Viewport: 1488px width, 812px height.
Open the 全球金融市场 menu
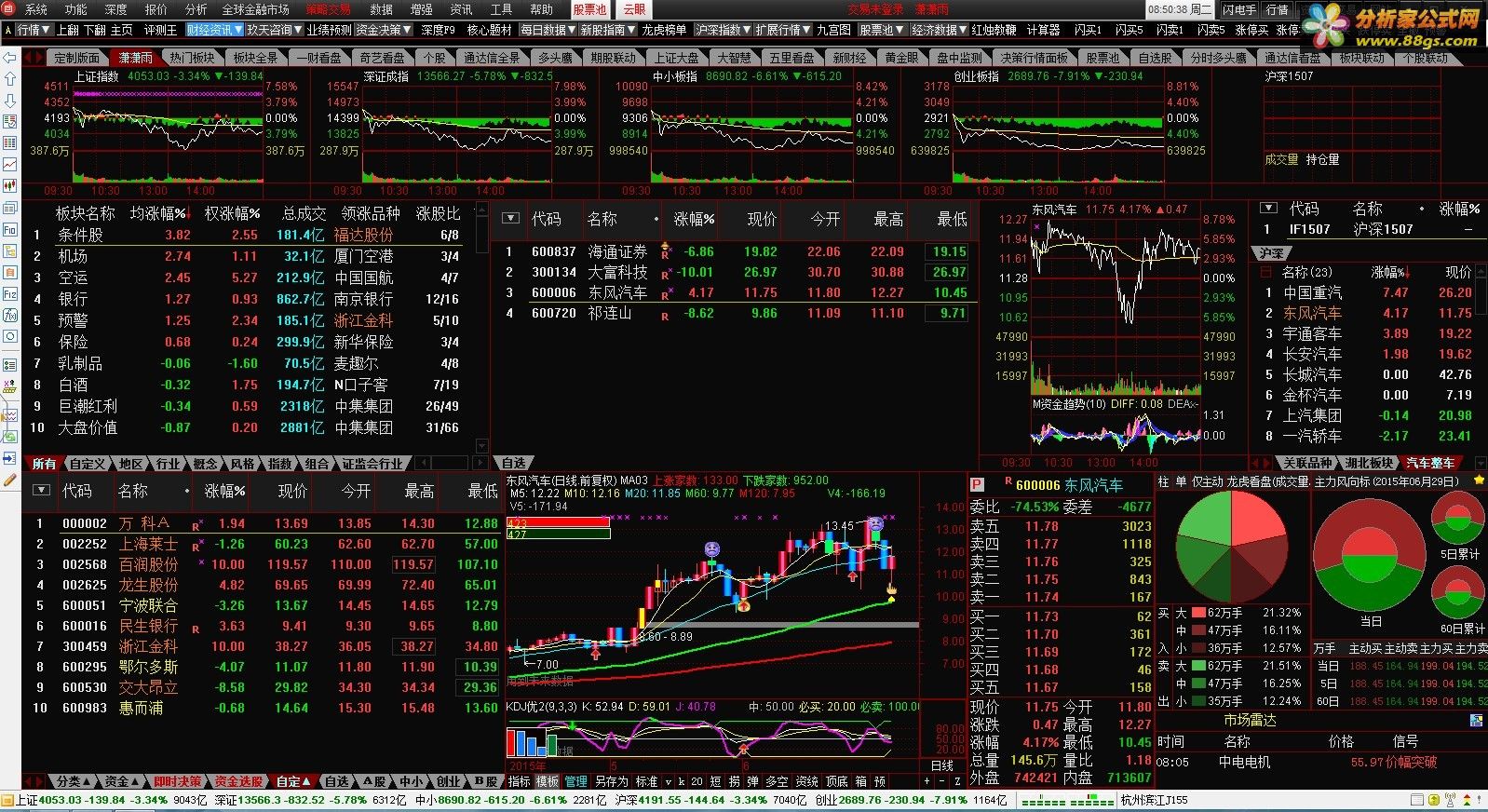255,9
